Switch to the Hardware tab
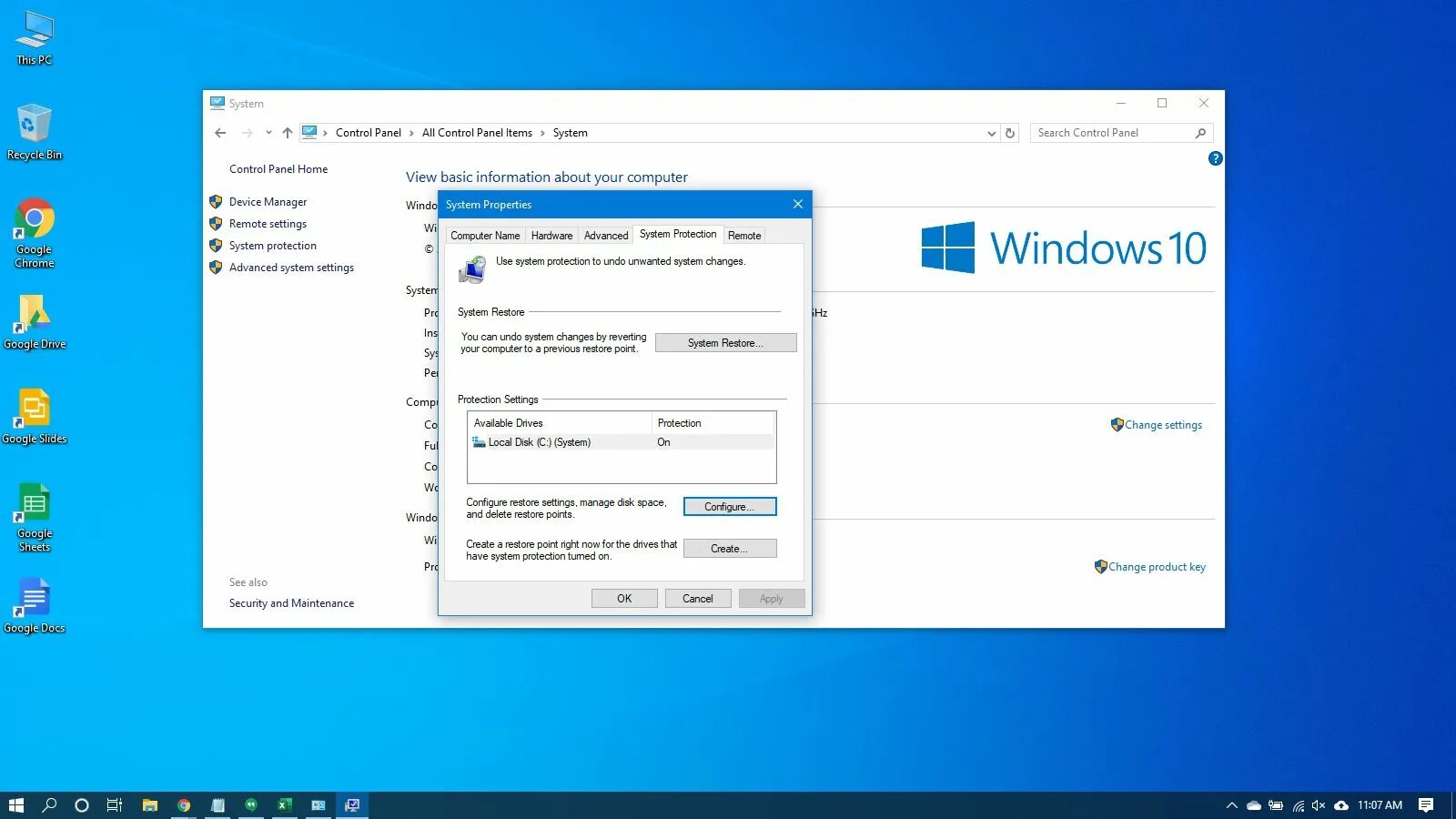Image resolution: width=1456 pixels, height=819 pixels. [551, 236]
